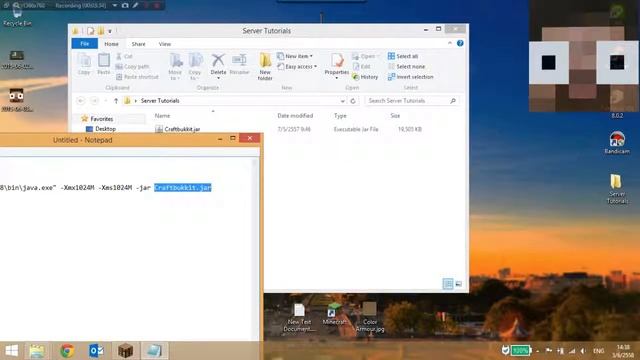Open the clock in system tray

623,351
